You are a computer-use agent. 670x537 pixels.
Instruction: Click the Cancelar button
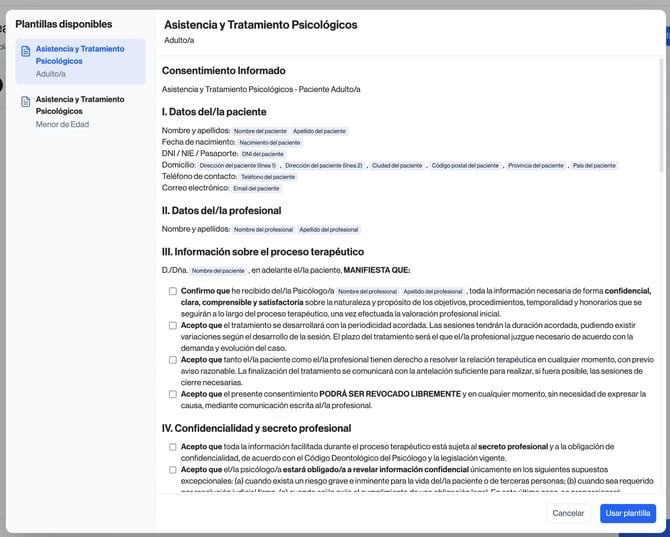[568, 513]
